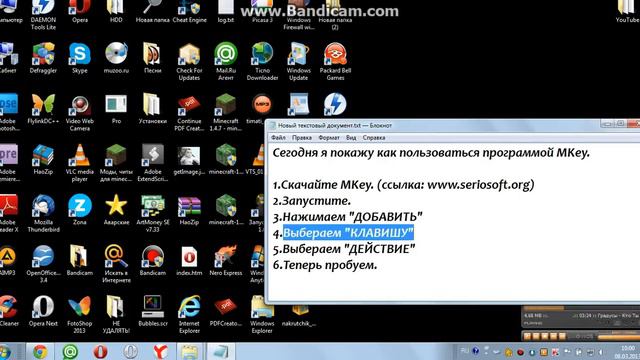The height and width of the screenshot is (360, 640).
Task: Select the Bubbles.scr icon
Action: (153, 311)
